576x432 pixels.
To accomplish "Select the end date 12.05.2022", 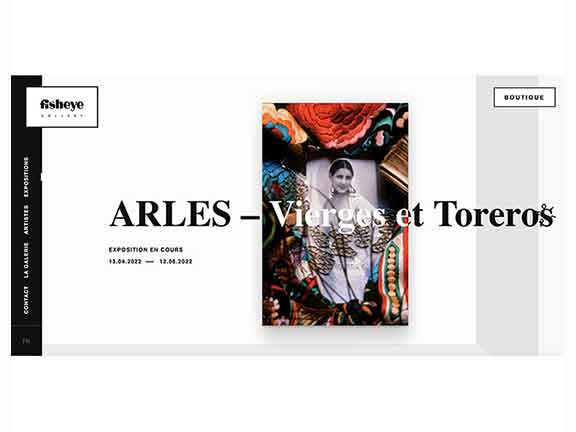I will [176, 262].
